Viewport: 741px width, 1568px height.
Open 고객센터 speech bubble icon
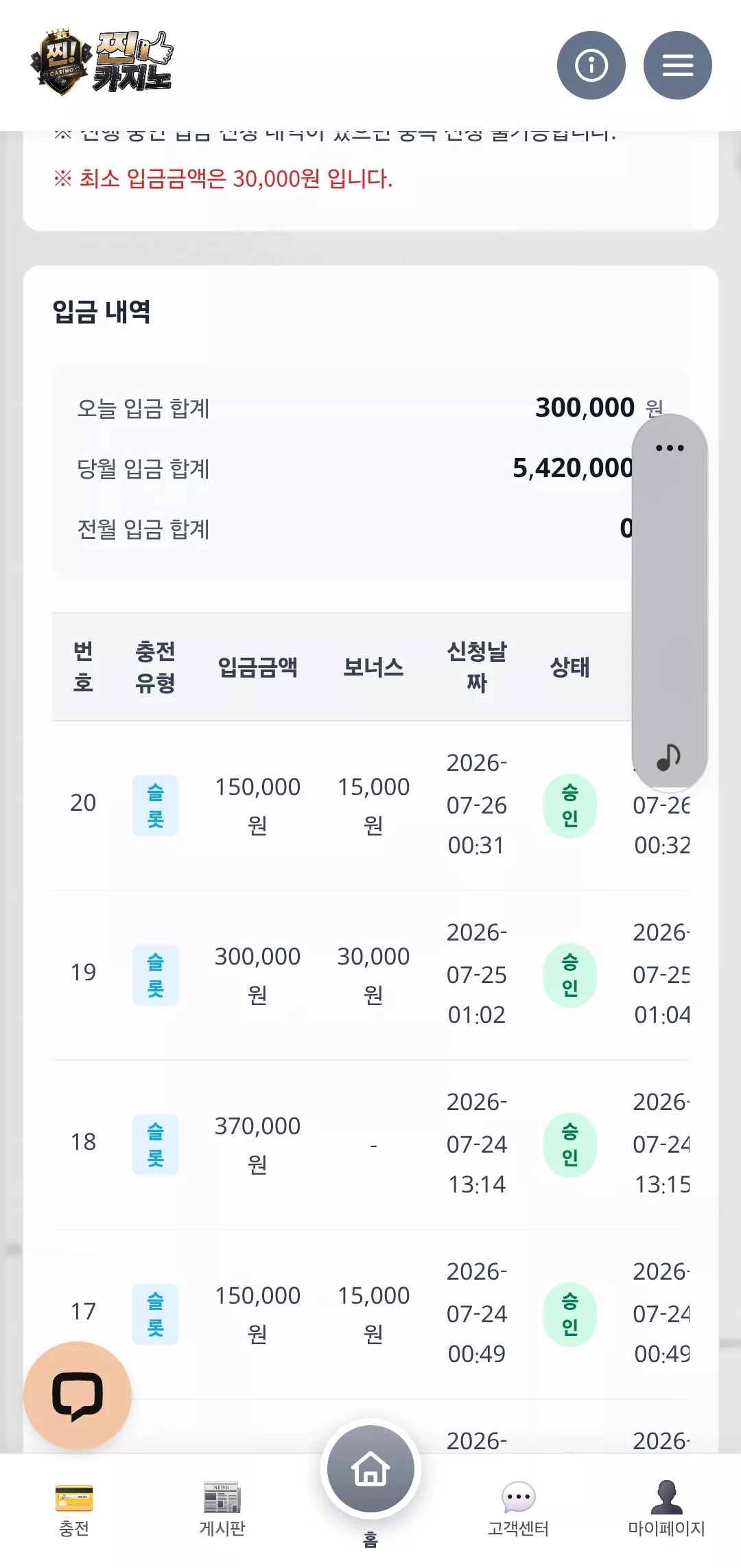[x=518, y=1509]
